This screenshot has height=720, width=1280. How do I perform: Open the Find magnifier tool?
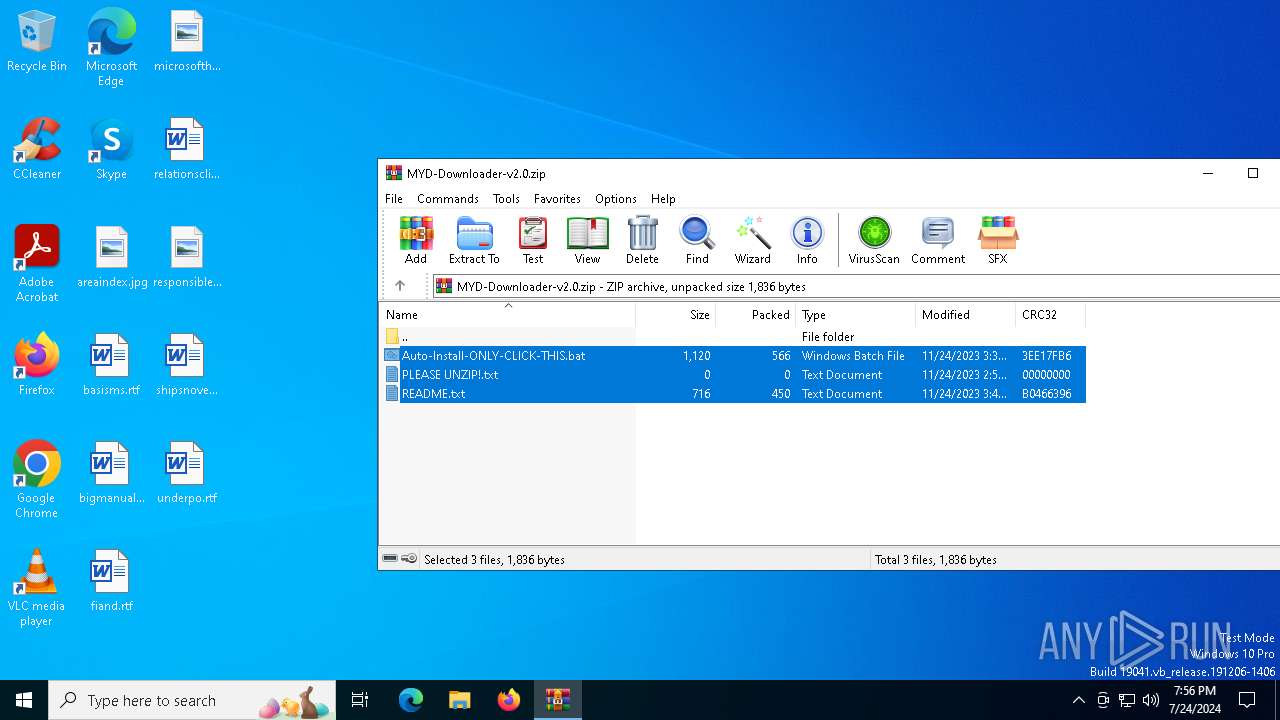point(697,240)
